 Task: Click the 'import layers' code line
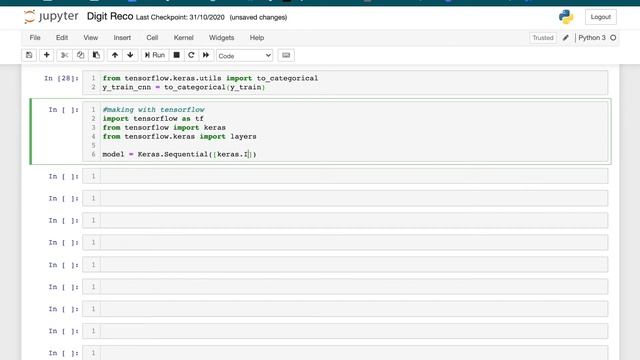(179, 136)
